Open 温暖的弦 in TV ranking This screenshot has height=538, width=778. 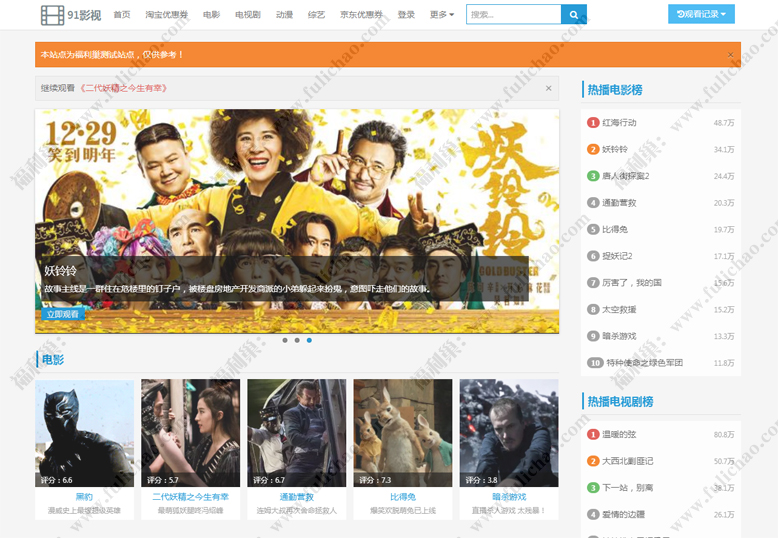click(619, 434)
